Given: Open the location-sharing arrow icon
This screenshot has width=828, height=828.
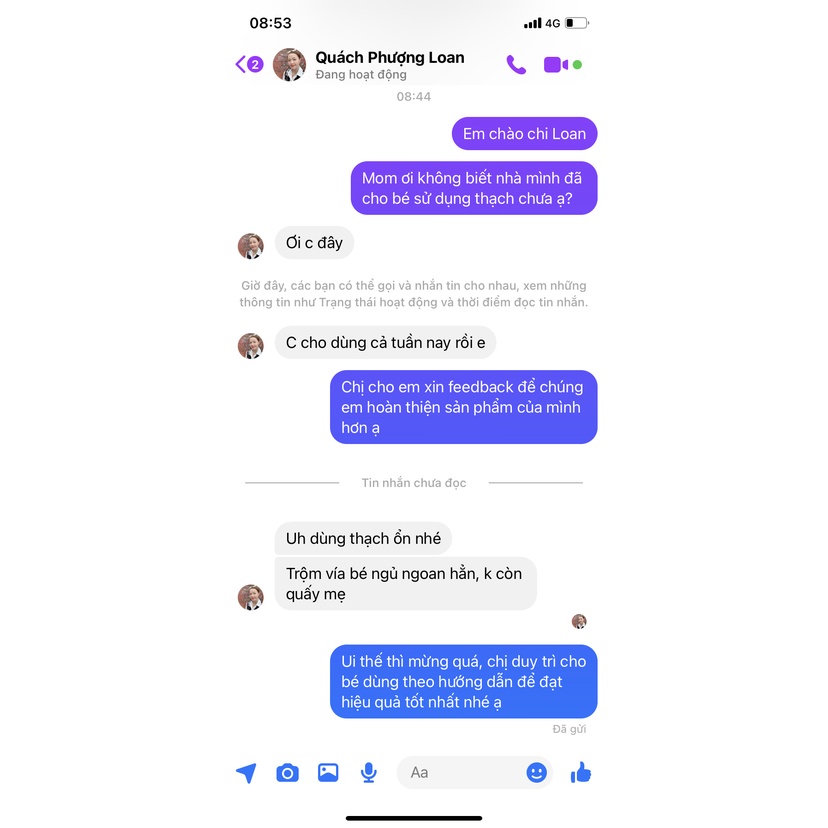Looking at the screenshot, I should [x=246, y=773].
